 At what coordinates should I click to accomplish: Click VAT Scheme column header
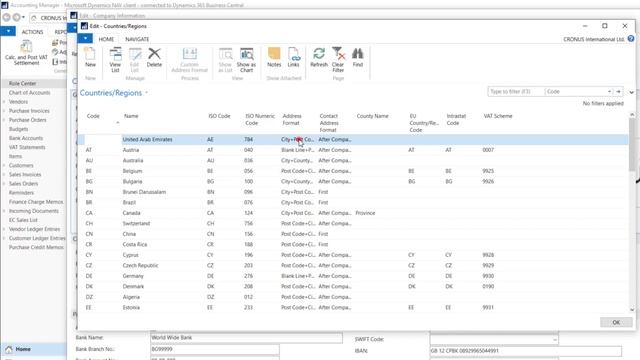498,116
